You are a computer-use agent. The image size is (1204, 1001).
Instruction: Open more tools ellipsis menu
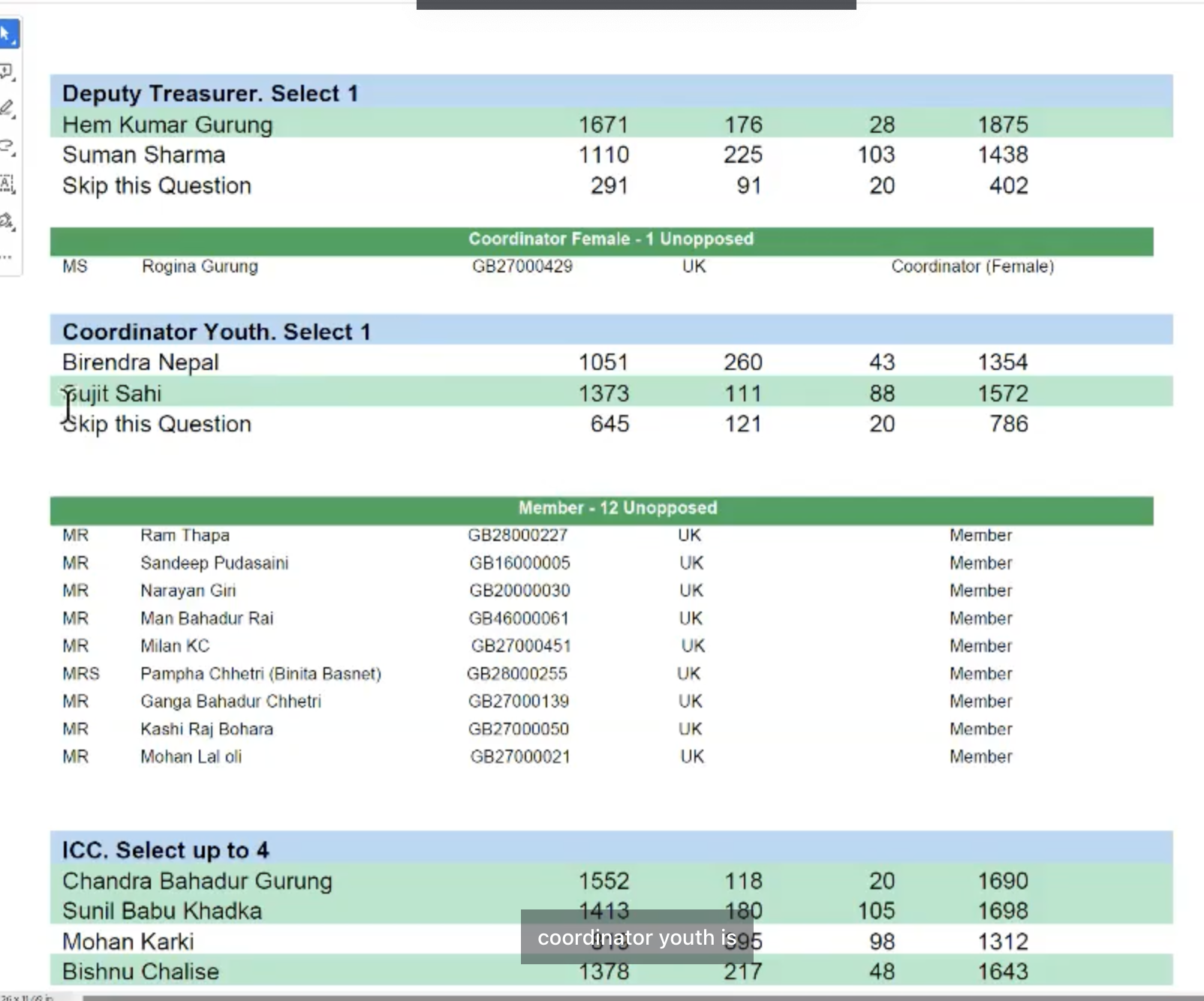(8, 257)
